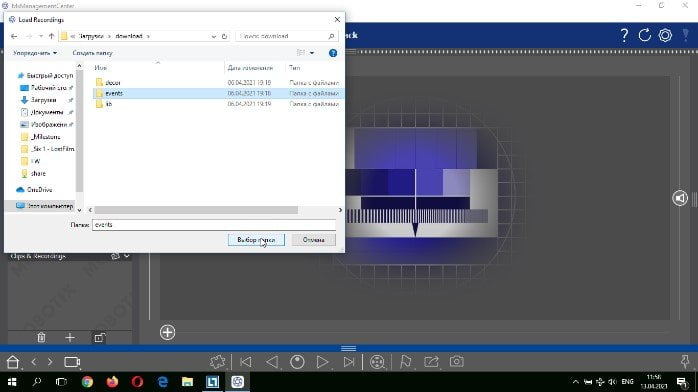Open recent locations dropdown arrow in dialog

tap(41, 36)
